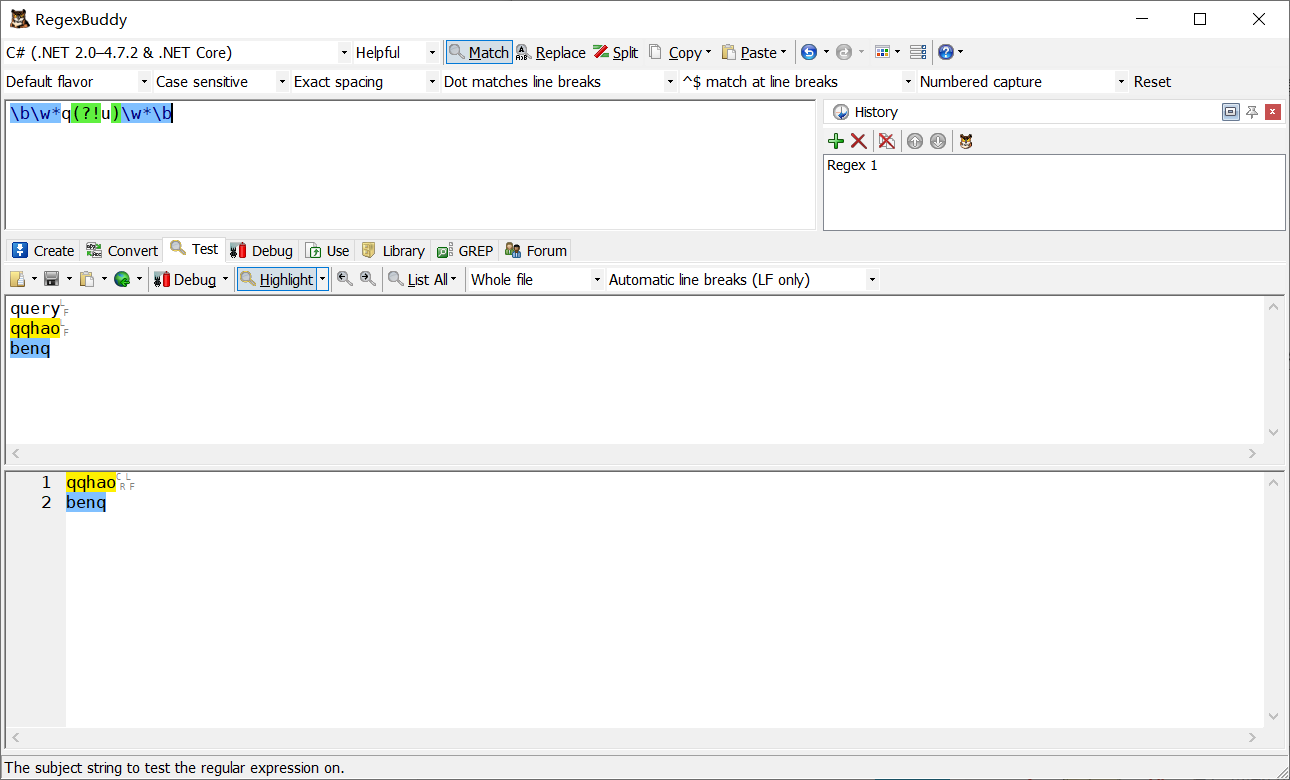Viewport: 1290px width, 780px height.
Task: Clear all history with the crossed-pages icon
Action: pyautogui.click(x=886, y=141)
